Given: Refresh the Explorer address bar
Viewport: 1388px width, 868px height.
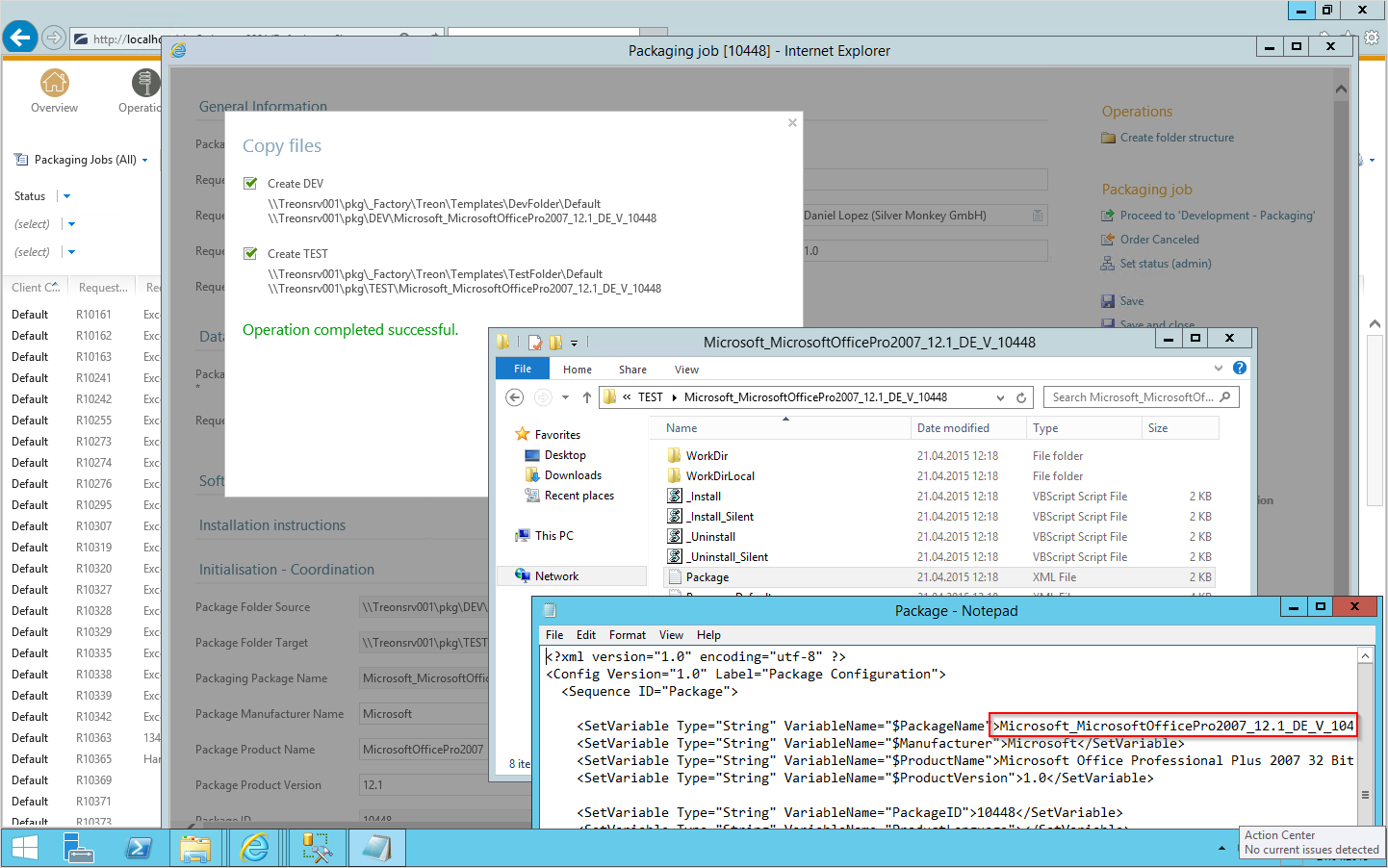Looking at the screenshot, I should point(1021,397).
